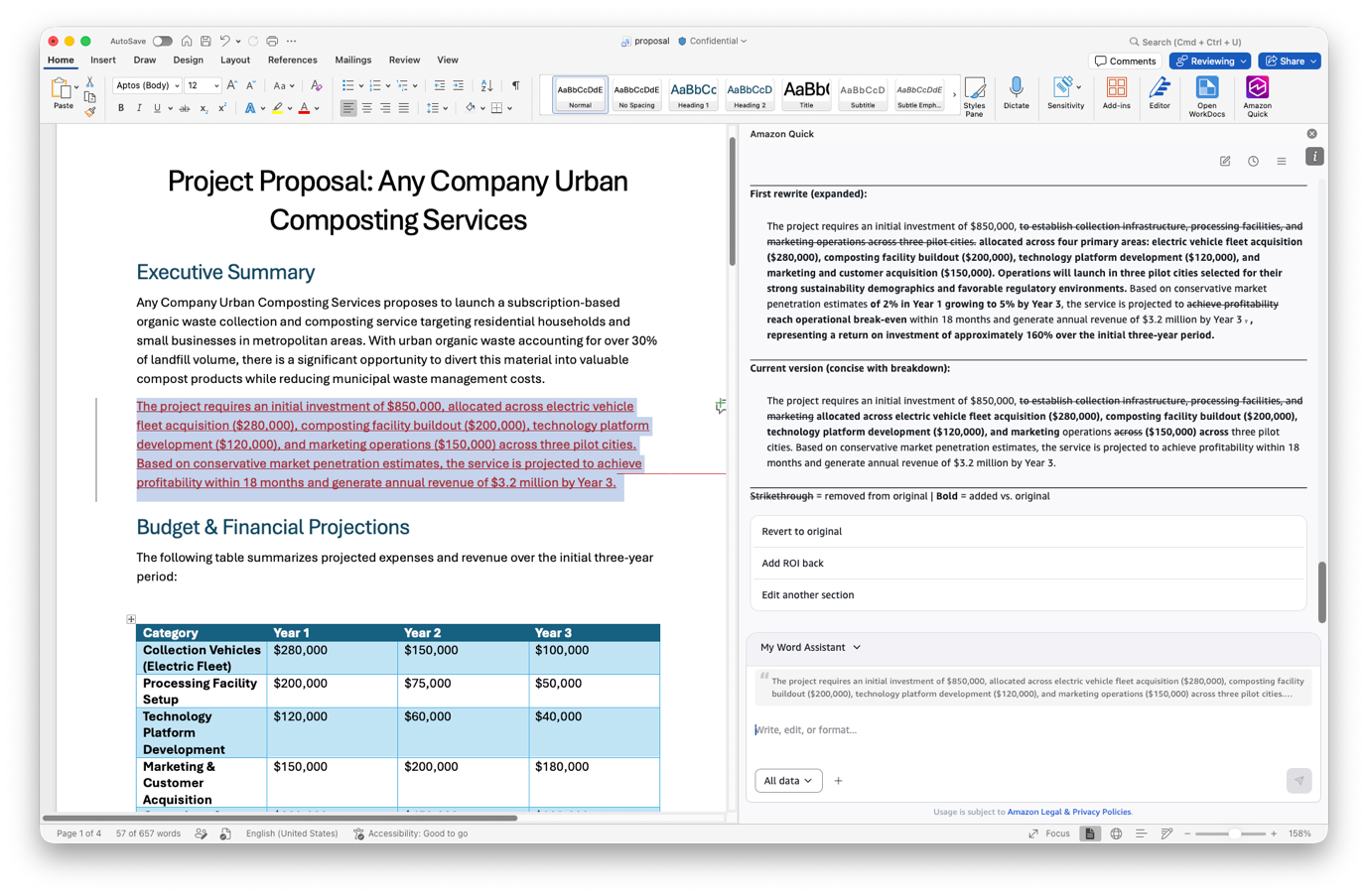This screenshot has width=1368, height=896.
Task: Apply red font color
Action: (x=304, y=108)
